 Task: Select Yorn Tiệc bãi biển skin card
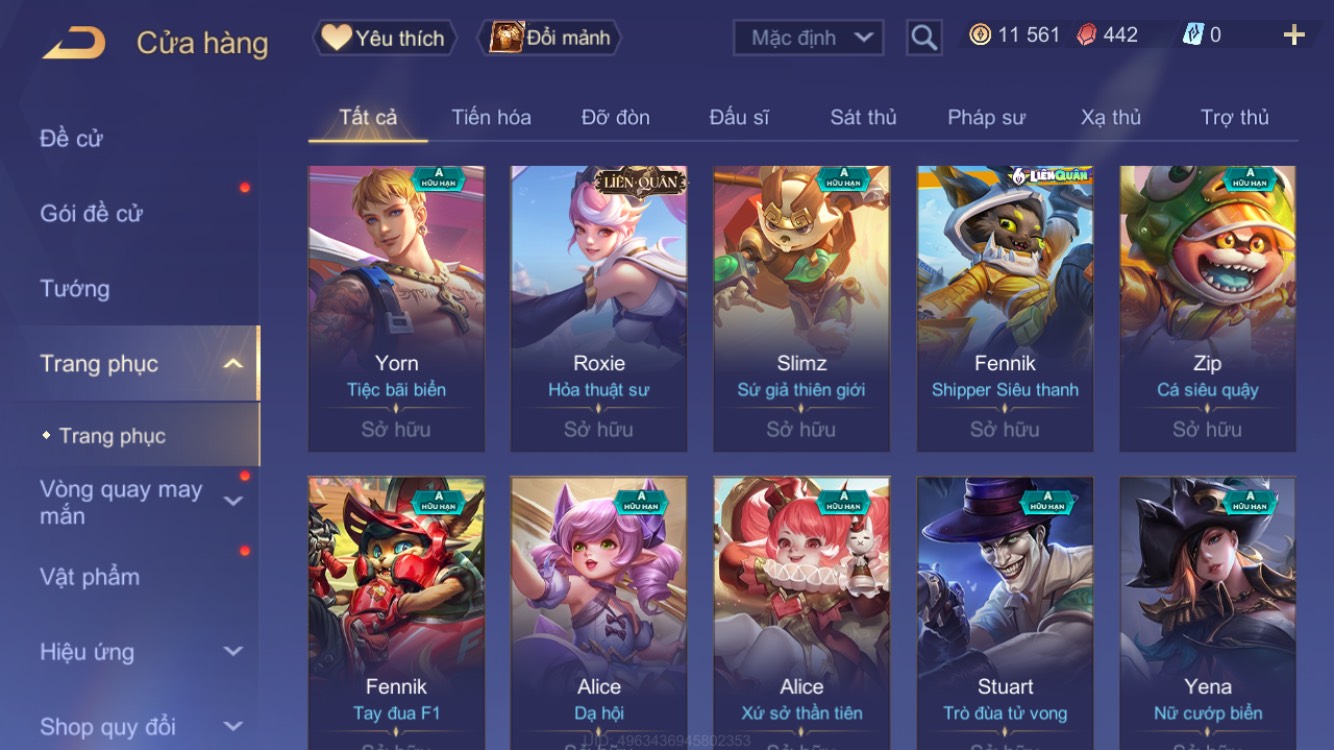pyautogui.click(x=397, y=309)
